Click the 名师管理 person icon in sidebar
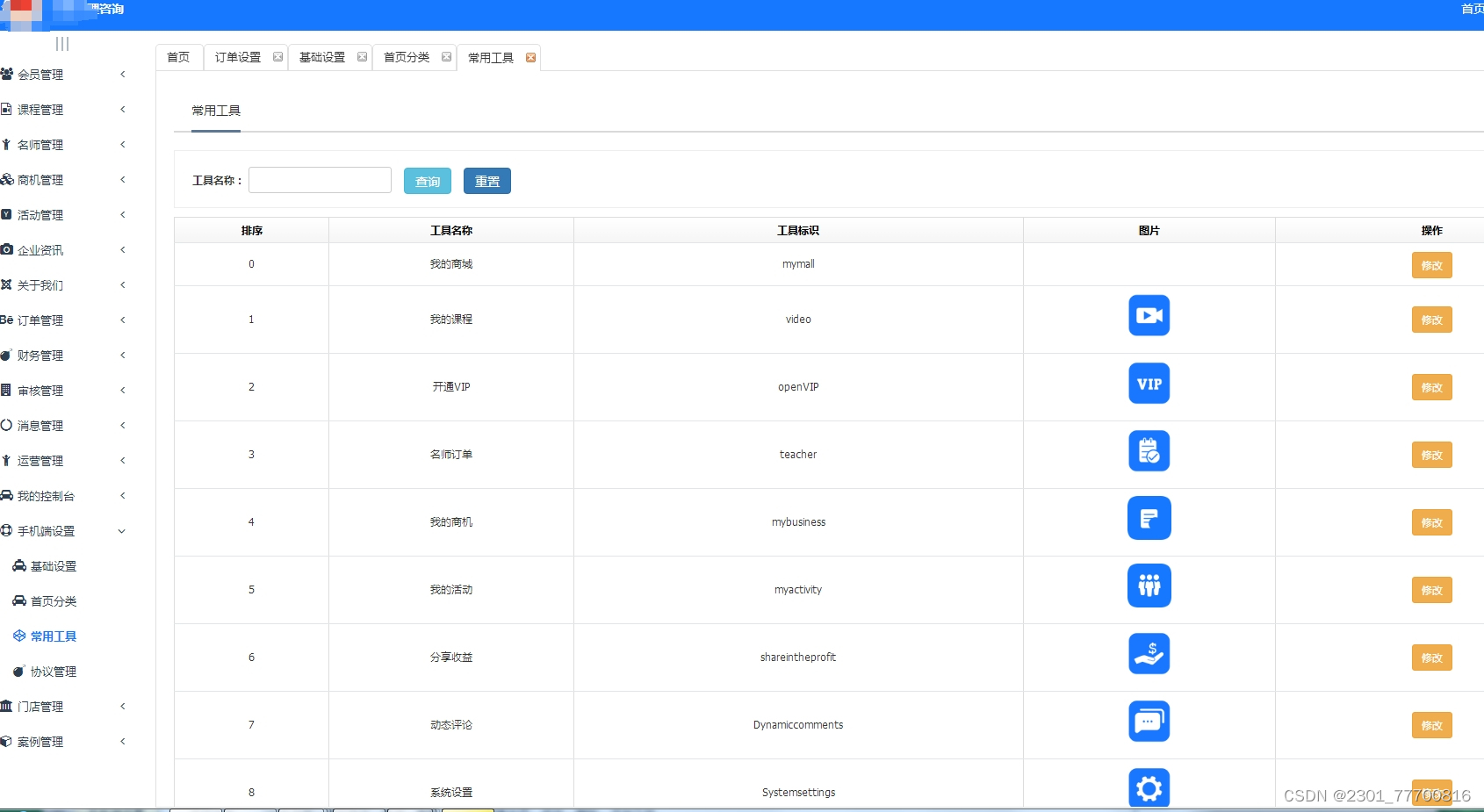Viewport: 1484px width, 812px height. [x=6, y=145]
